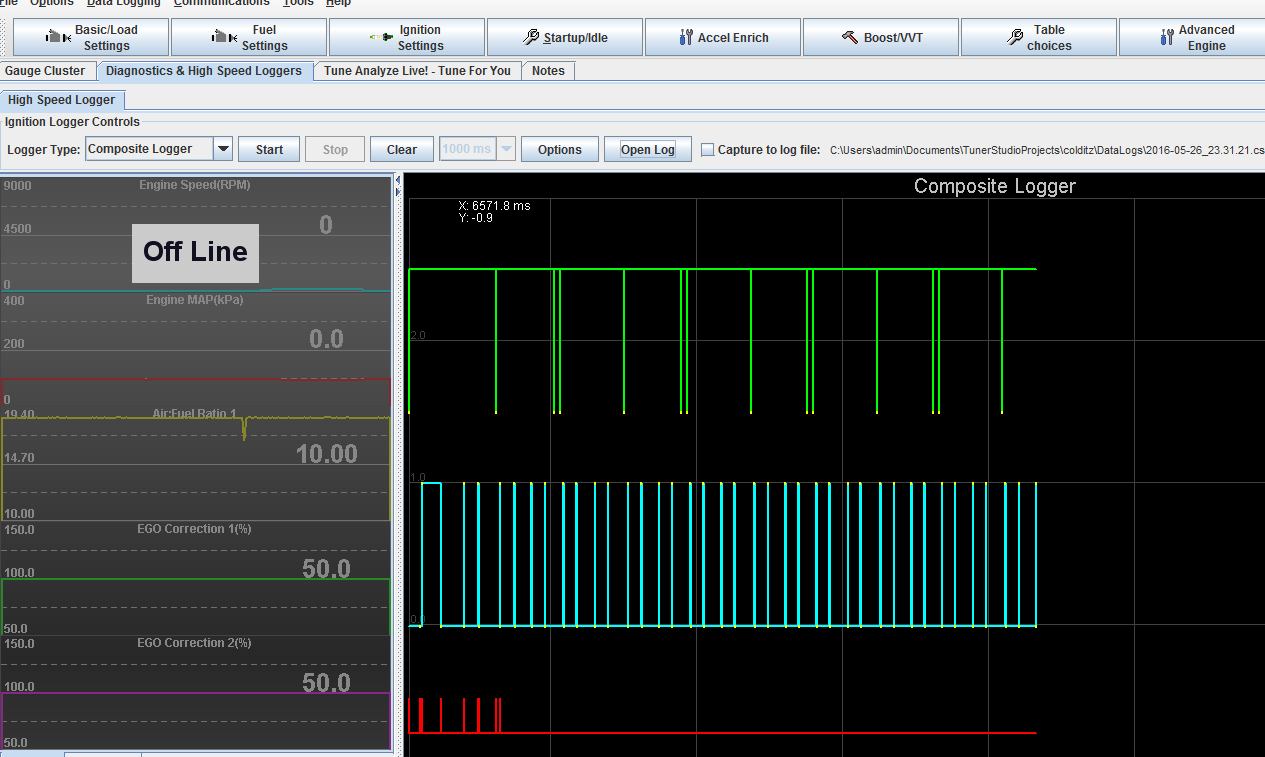
Task: Open the Advanced Engine tools icon
Action: click(1166, 38)
